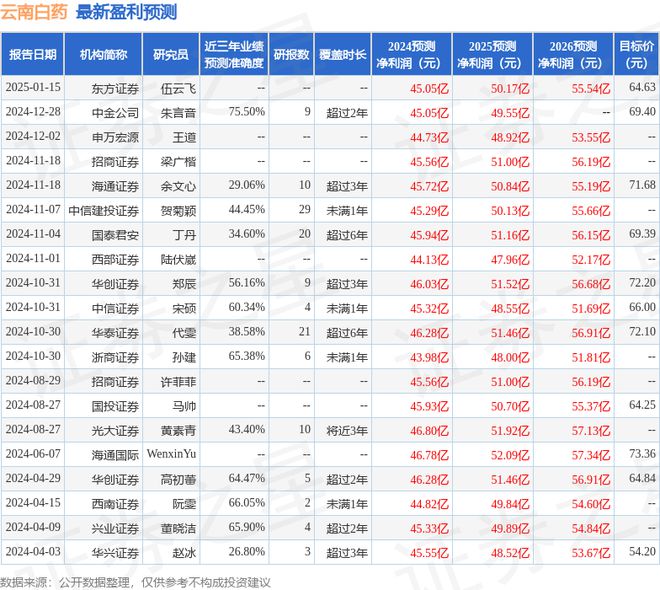Select the 覆盖时长 column header

(x=343, y=54)
